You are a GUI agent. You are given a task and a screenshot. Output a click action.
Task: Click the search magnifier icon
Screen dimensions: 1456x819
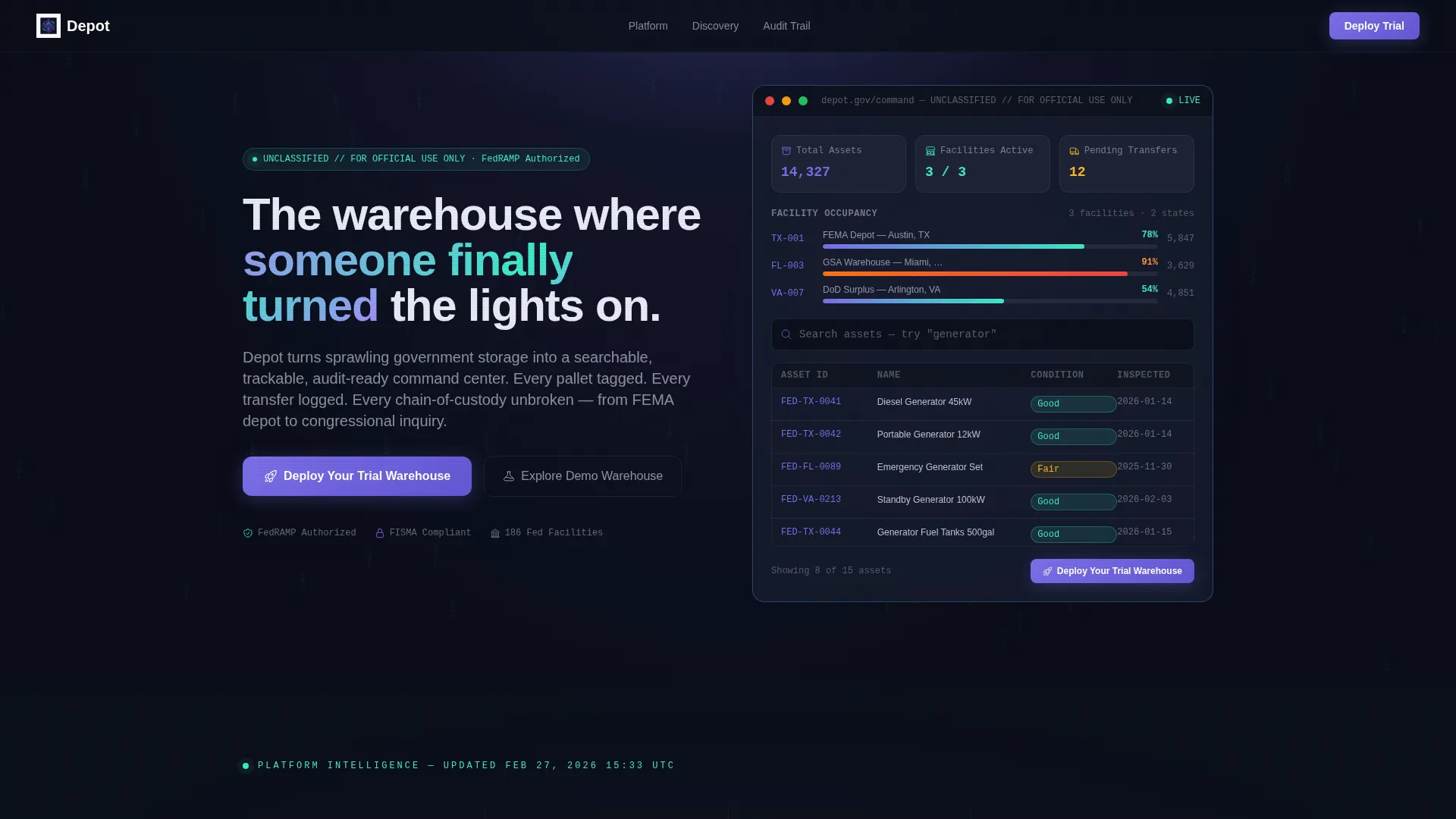pos(786,334)
